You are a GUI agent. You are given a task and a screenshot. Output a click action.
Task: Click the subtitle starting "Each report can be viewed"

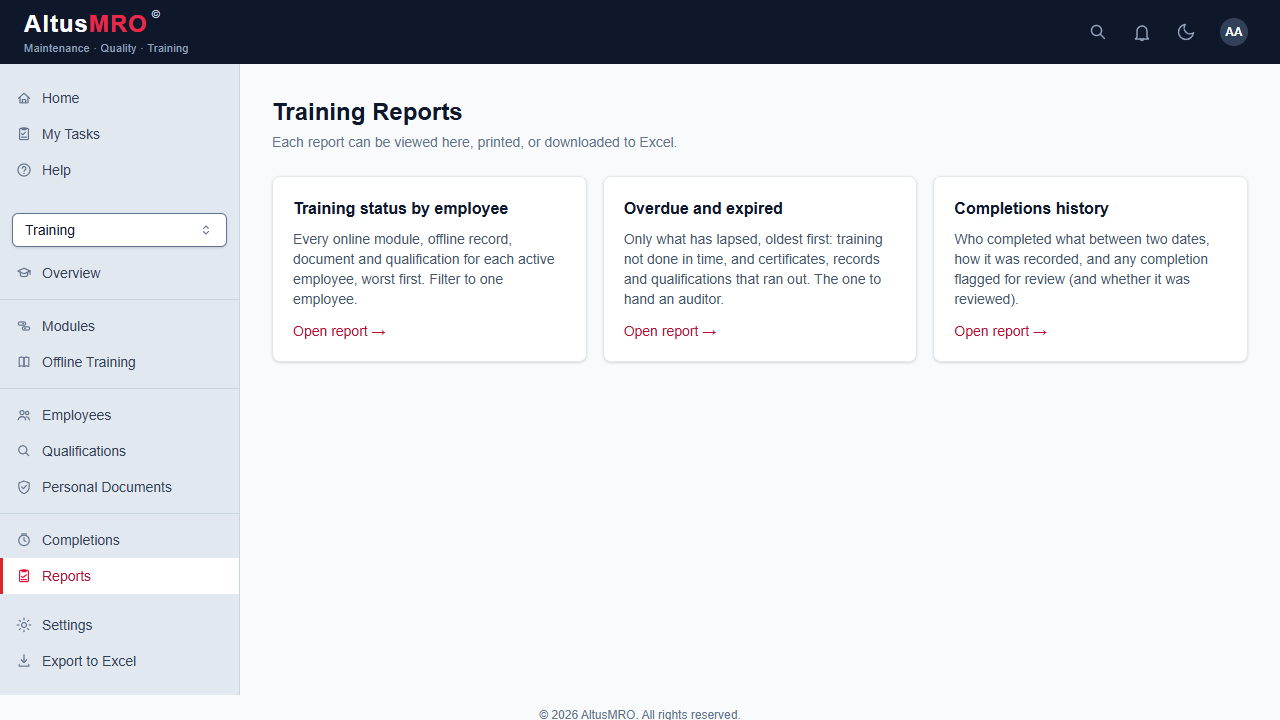click(474, 142)
